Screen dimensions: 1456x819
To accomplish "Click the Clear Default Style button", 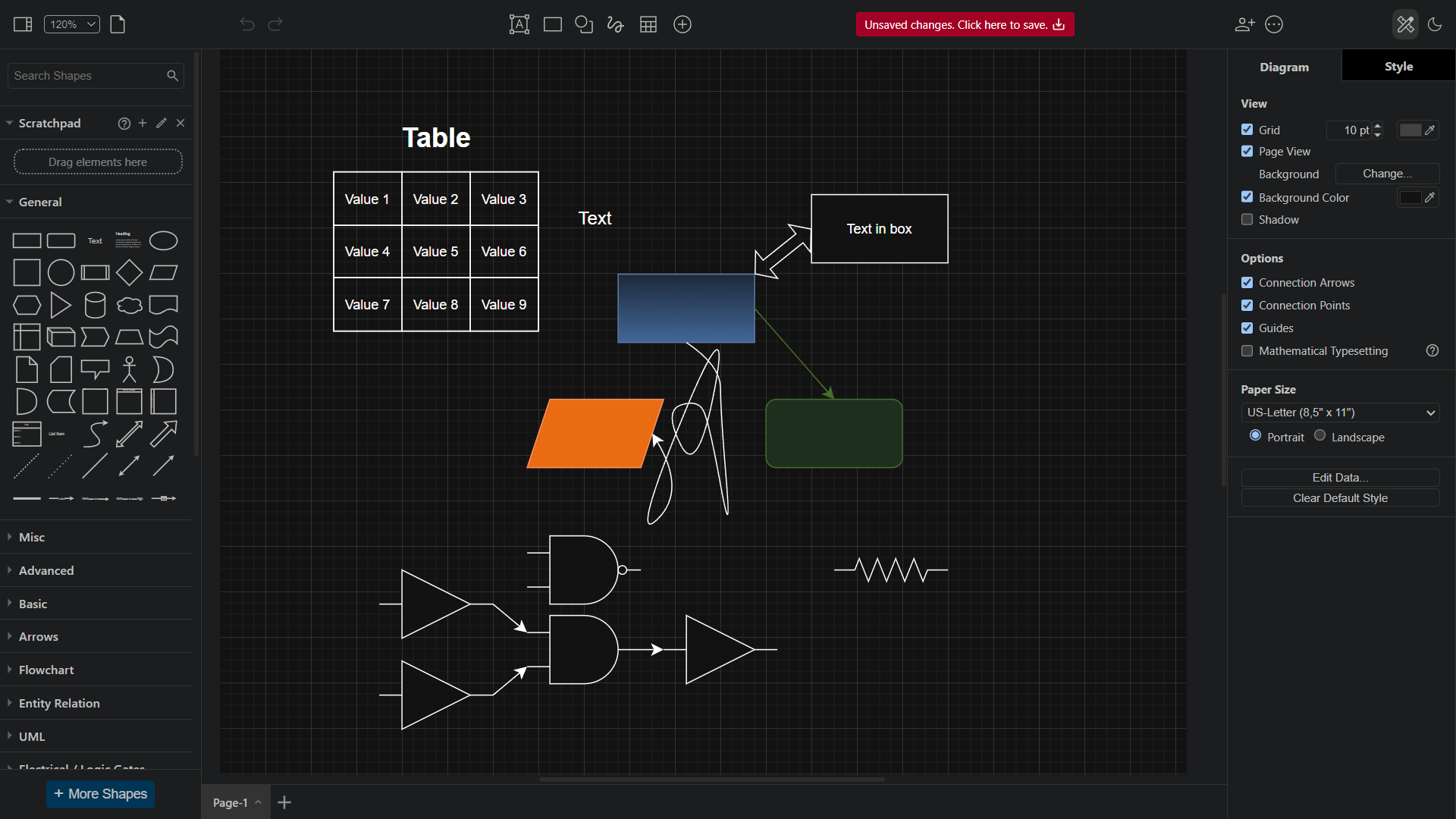I will click(x=1340, y=497).
